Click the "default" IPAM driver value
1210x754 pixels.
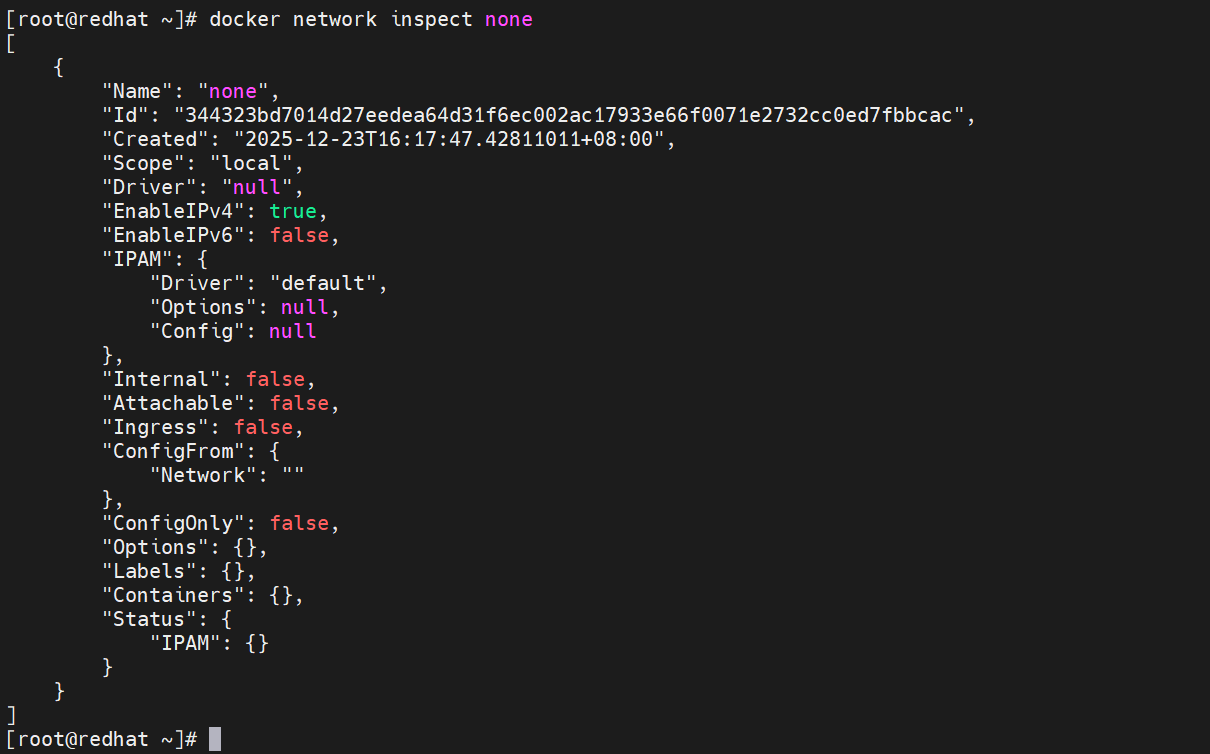(x=329, y=283)
